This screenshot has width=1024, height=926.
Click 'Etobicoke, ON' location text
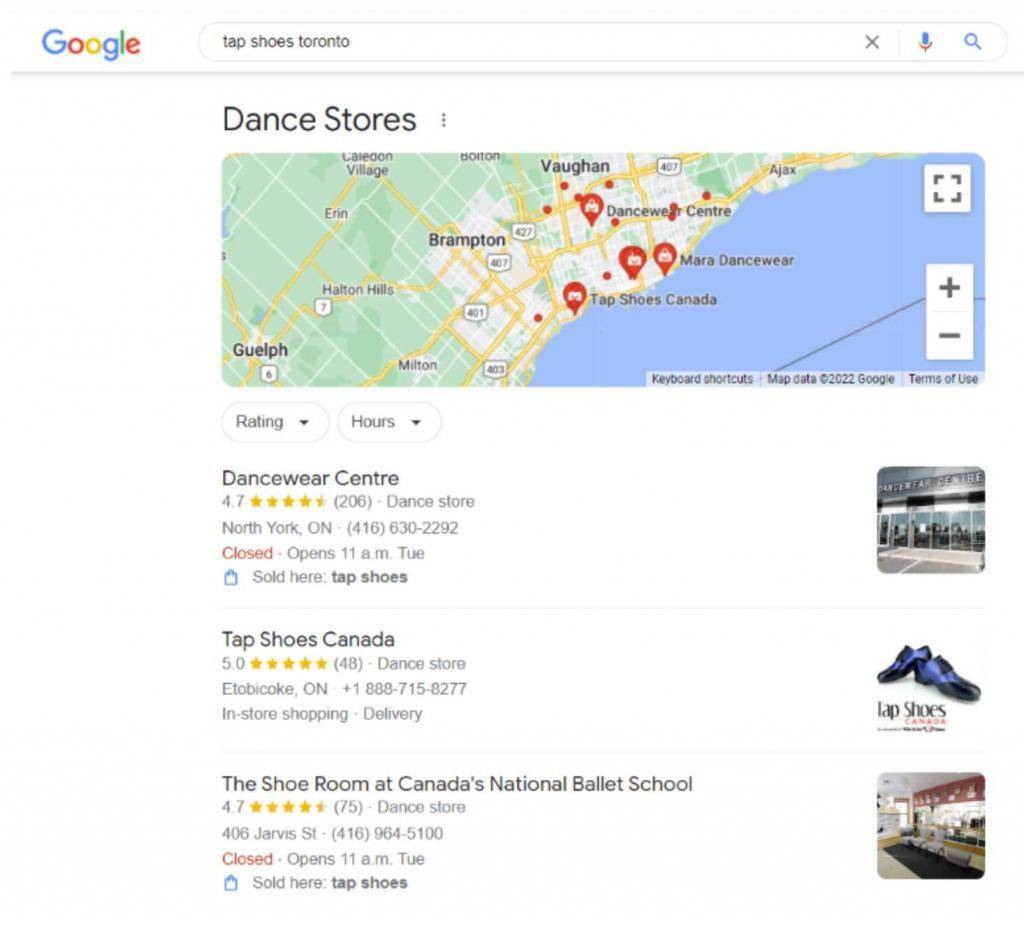(275, 689)
